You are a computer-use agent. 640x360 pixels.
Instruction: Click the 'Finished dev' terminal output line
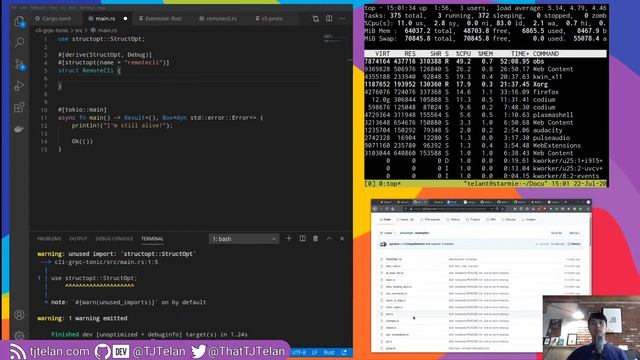[149, 334]
